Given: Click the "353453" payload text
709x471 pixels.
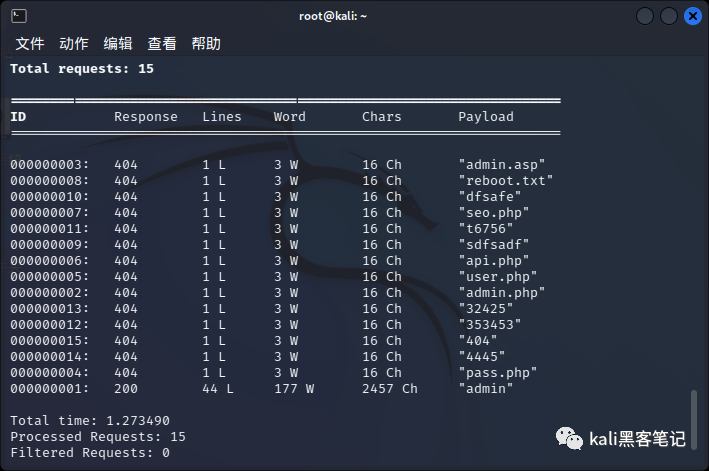Looking at the screenshot, I should pos(490,325).
